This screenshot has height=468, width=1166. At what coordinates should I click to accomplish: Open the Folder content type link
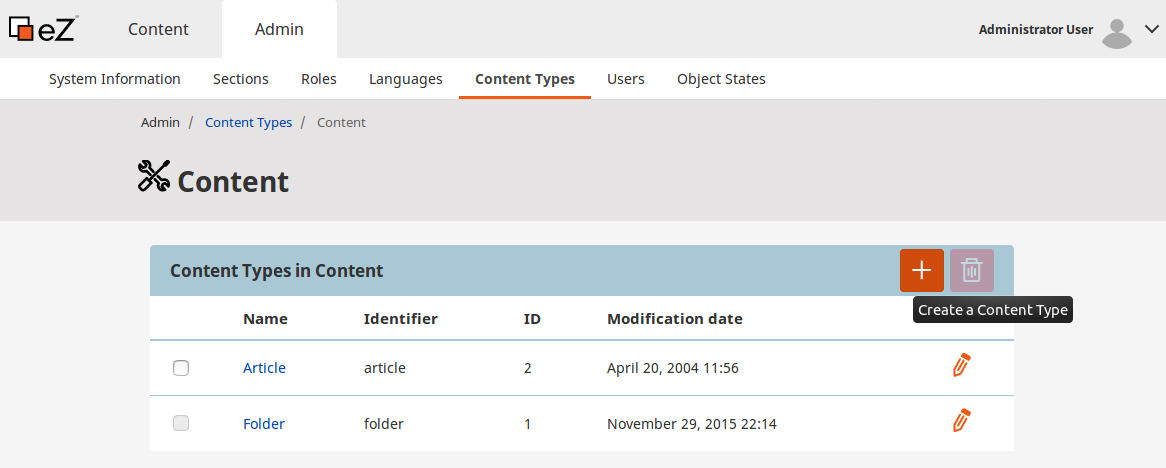tap(264, 423)
